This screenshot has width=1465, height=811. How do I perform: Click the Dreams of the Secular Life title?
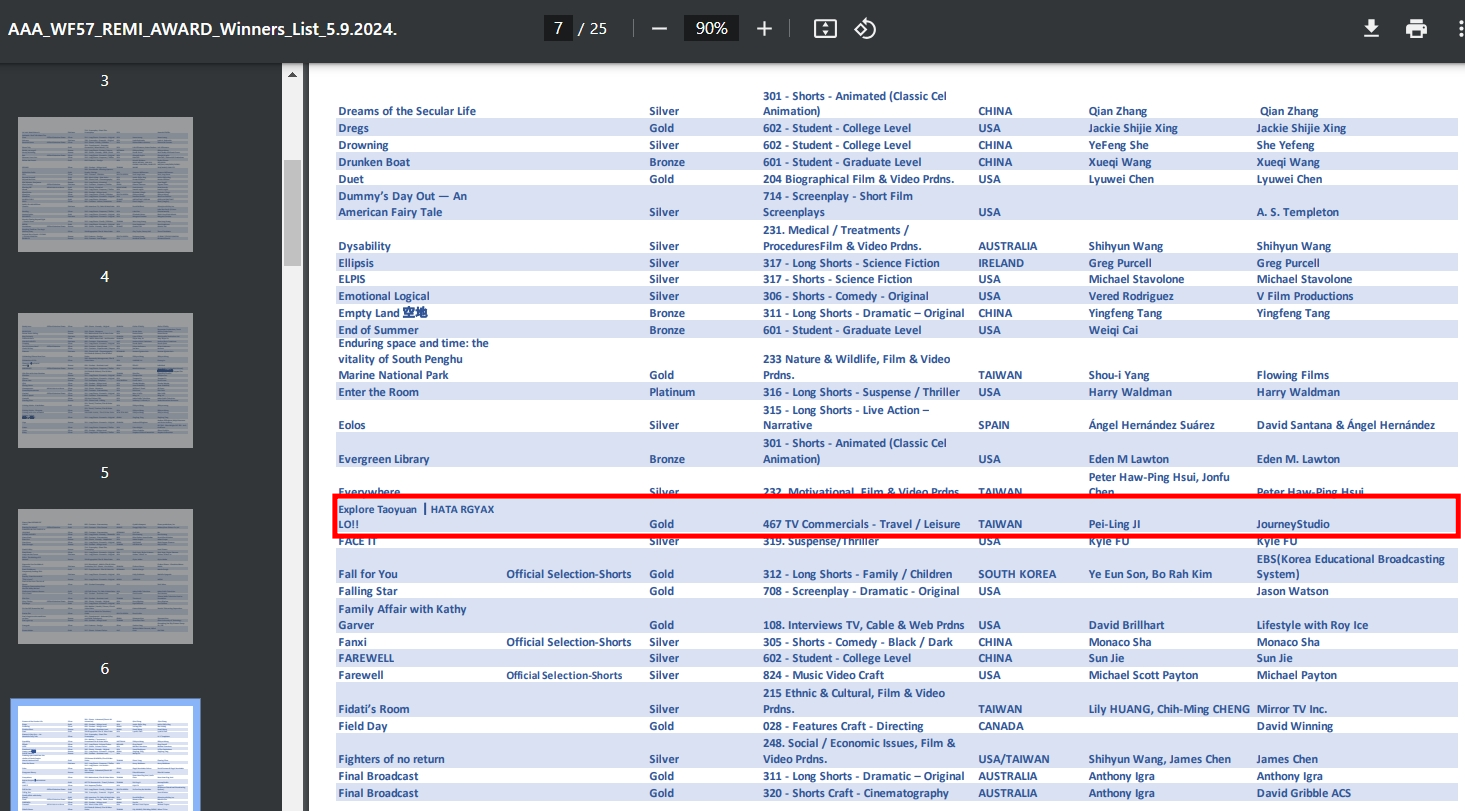click(407, 111)
